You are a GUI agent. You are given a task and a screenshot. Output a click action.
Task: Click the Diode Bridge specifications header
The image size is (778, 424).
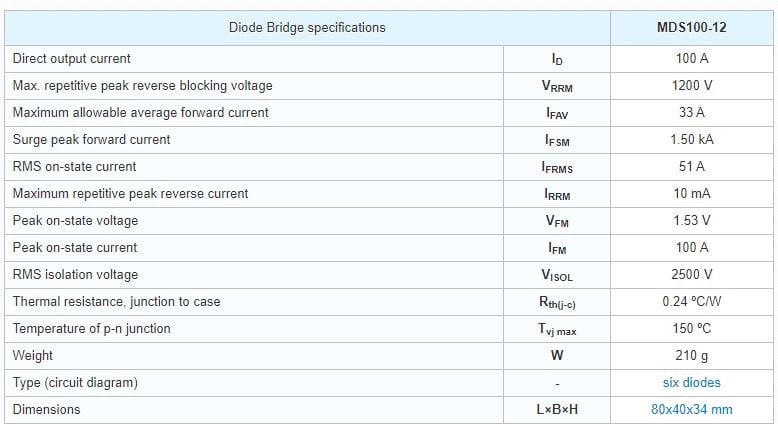(x=307, y=27)
